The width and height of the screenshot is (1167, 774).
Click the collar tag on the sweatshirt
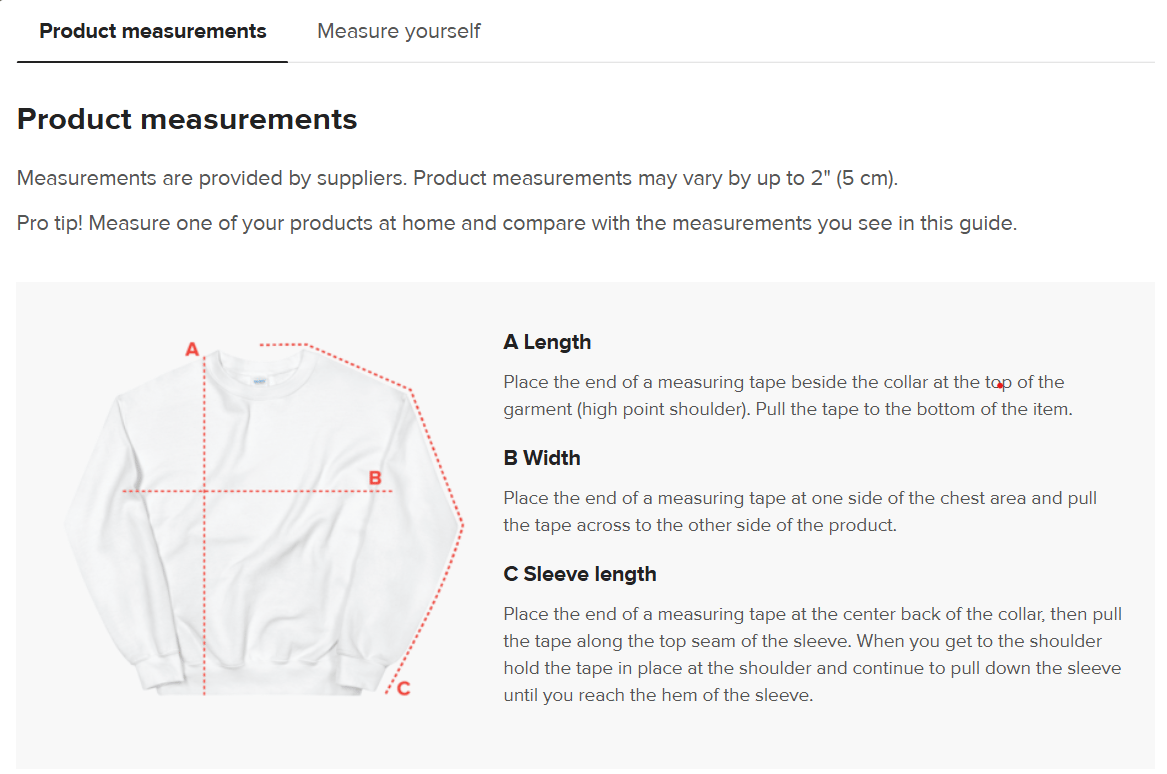(260, 381)
